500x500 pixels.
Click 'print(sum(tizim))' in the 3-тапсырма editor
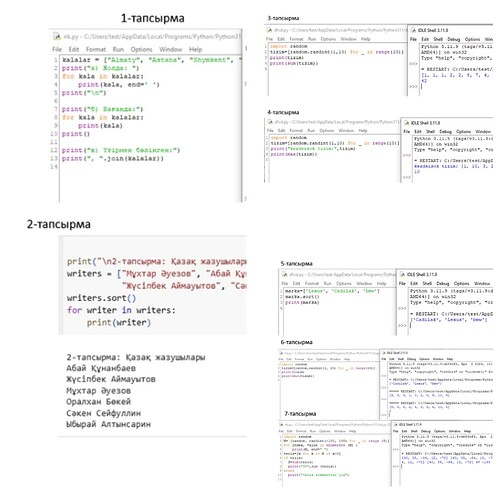294,63
